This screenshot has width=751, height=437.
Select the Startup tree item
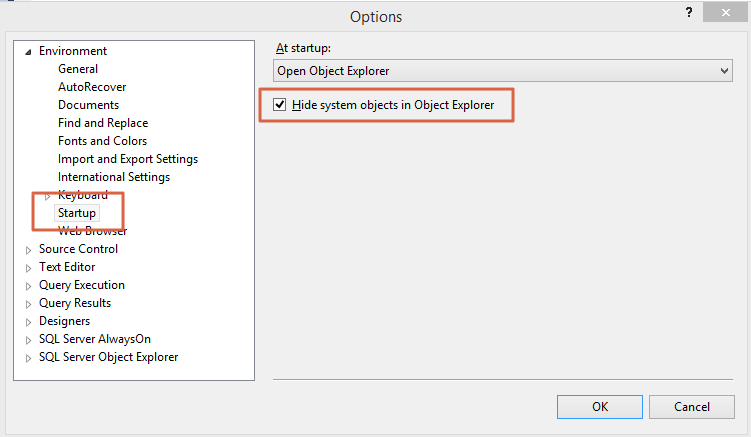point(77,213)
